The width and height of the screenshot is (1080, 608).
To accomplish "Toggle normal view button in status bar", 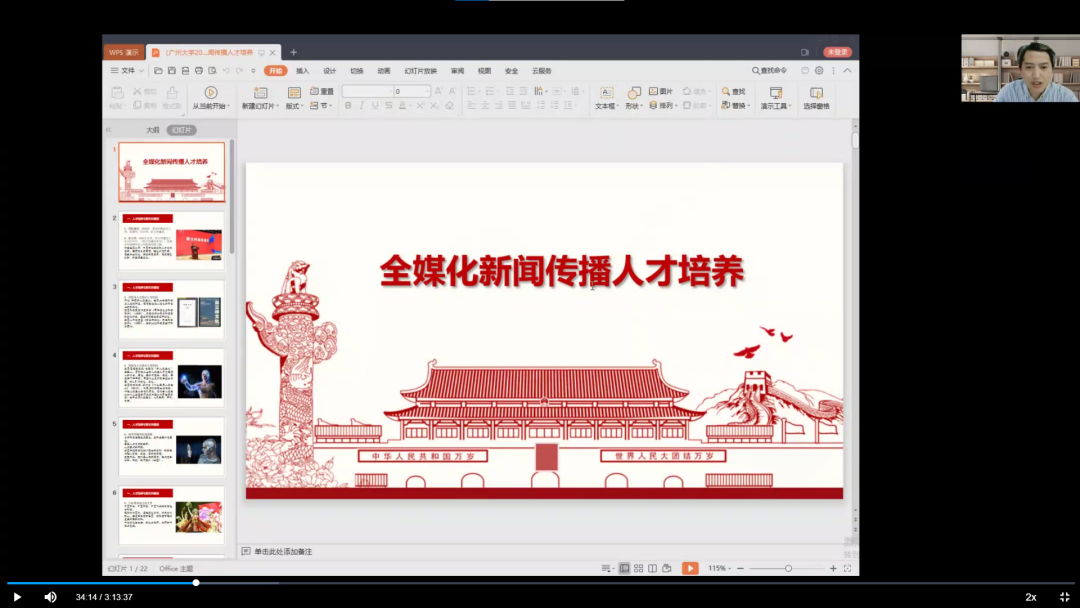I will 624,568.
